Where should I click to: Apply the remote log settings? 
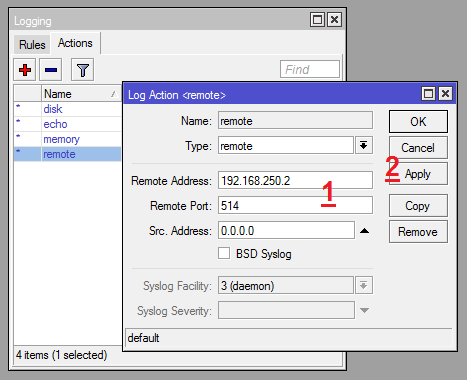(x=418, y=174)
